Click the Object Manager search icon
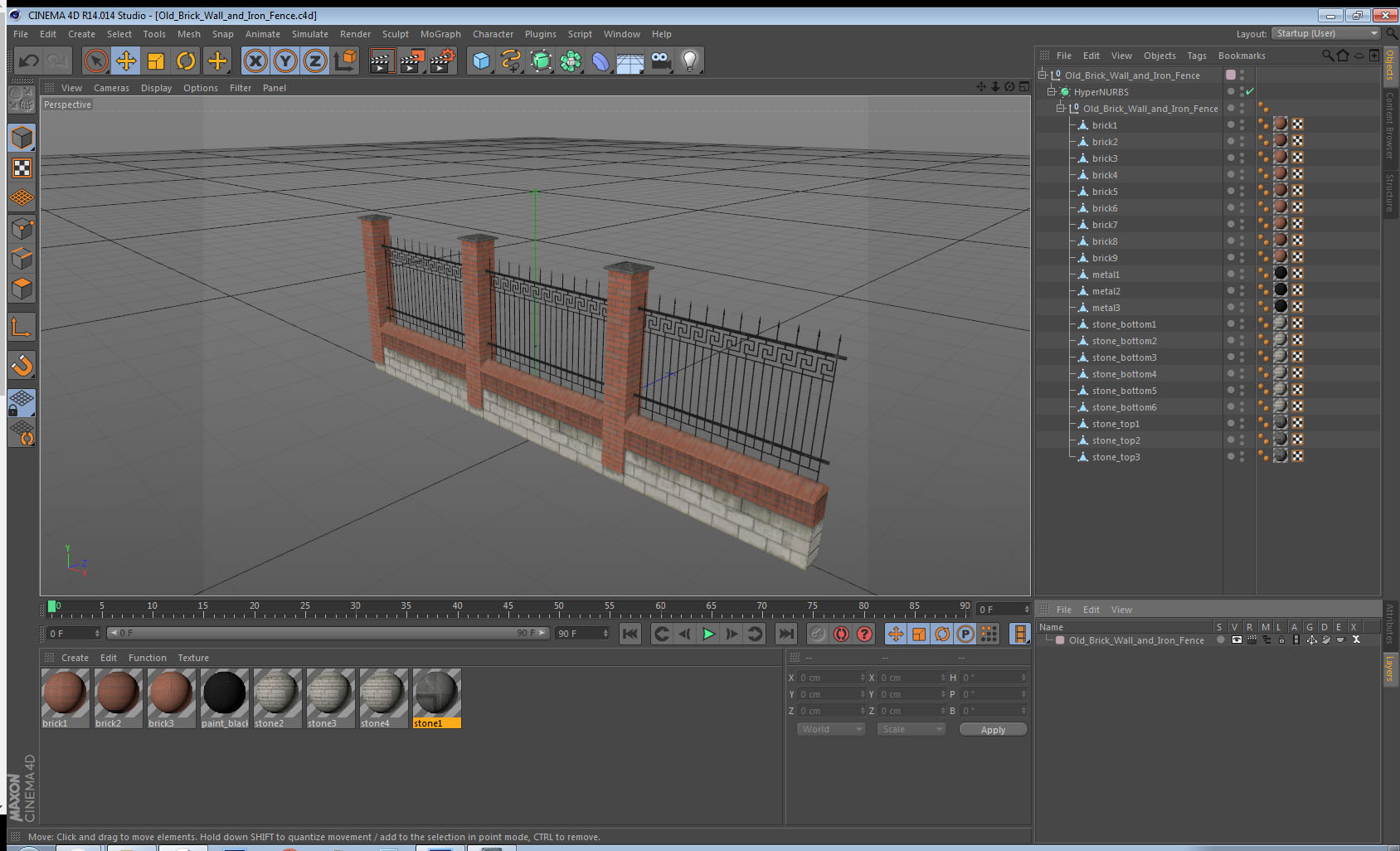This screenshot has width=1400, height=851. click(x=1327, y=56)
